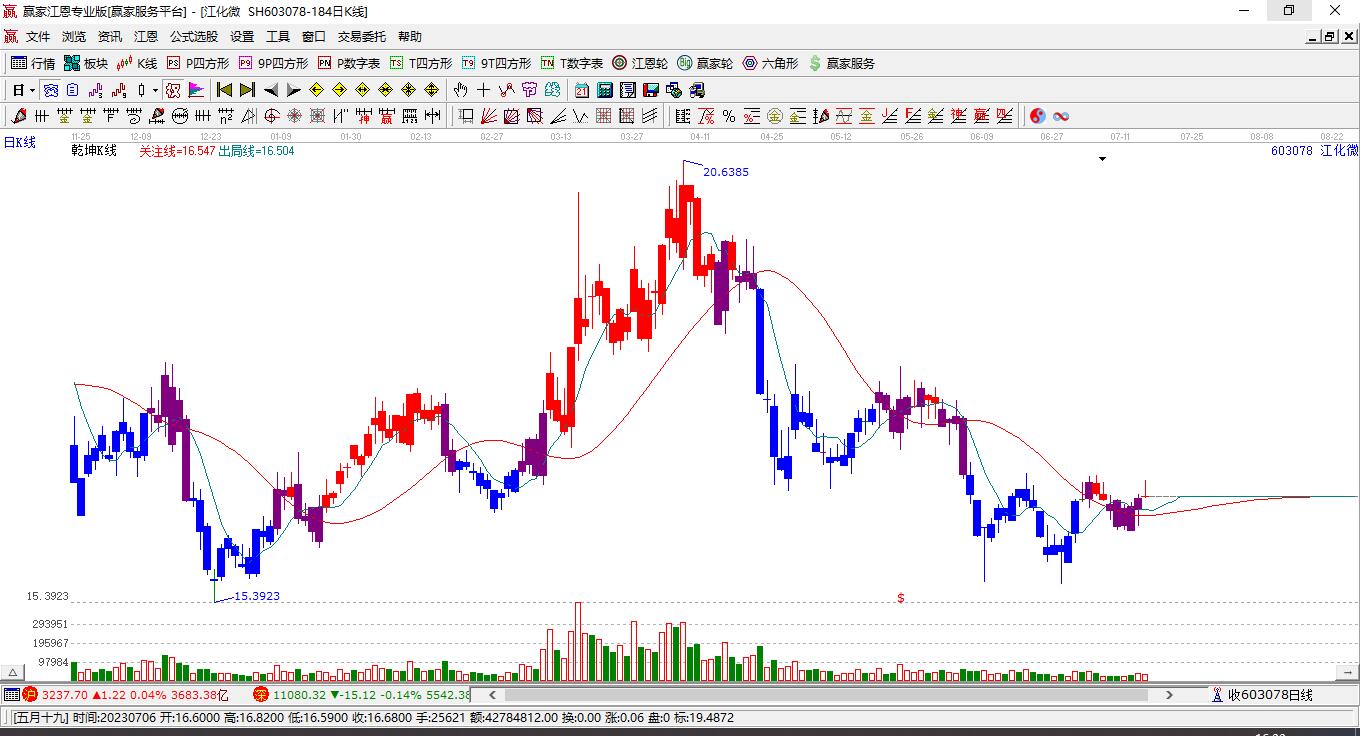Click the blue infinity symbol icon
The width and height of the screenshot is (1360, 736).
coord(1062,116)
